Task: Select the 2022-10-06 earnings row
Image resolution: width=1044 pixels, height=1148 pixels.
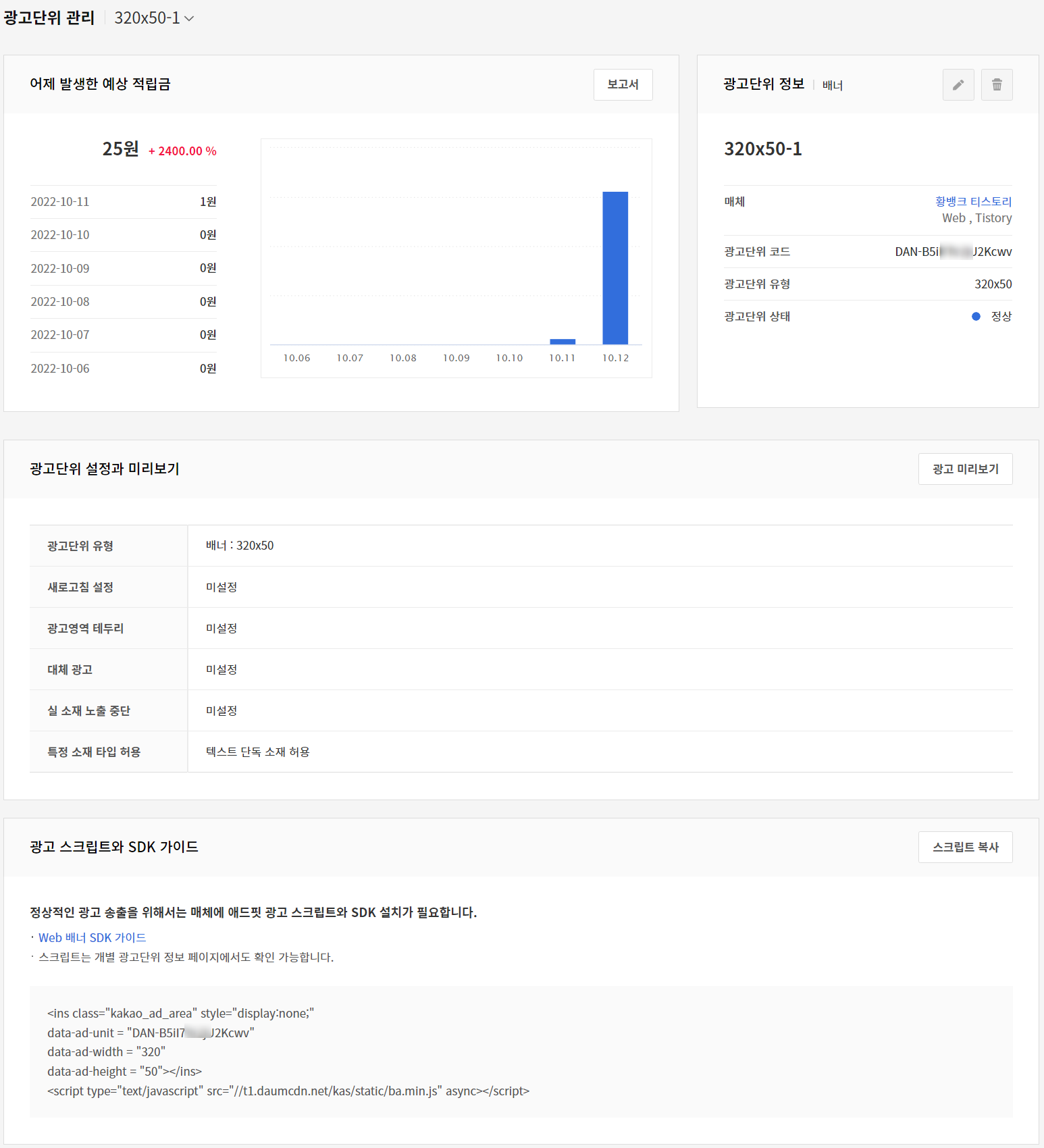Action: click(x=124, y=369)
